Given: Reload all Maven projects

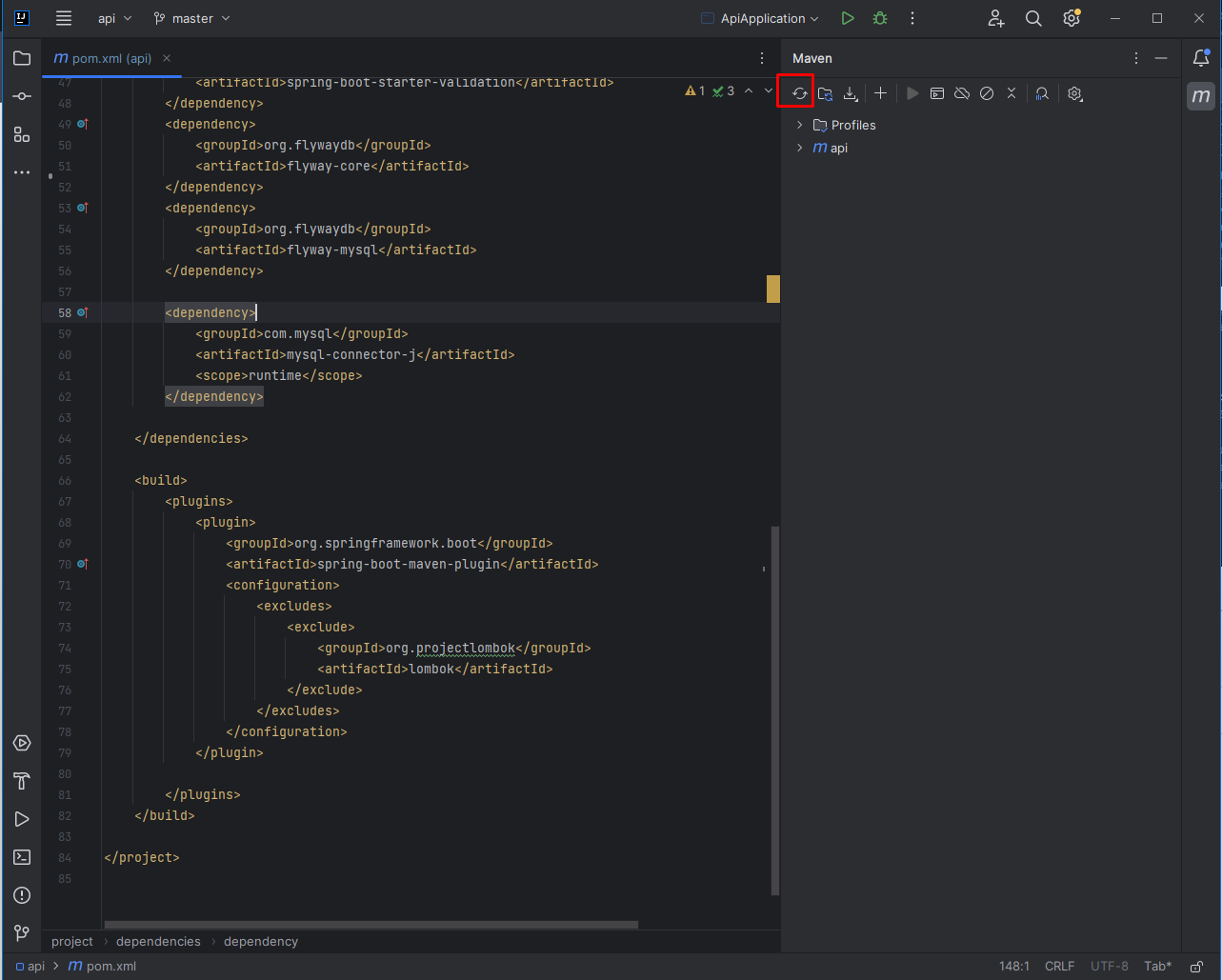Looking at the screenshot, I should [800, 93].
